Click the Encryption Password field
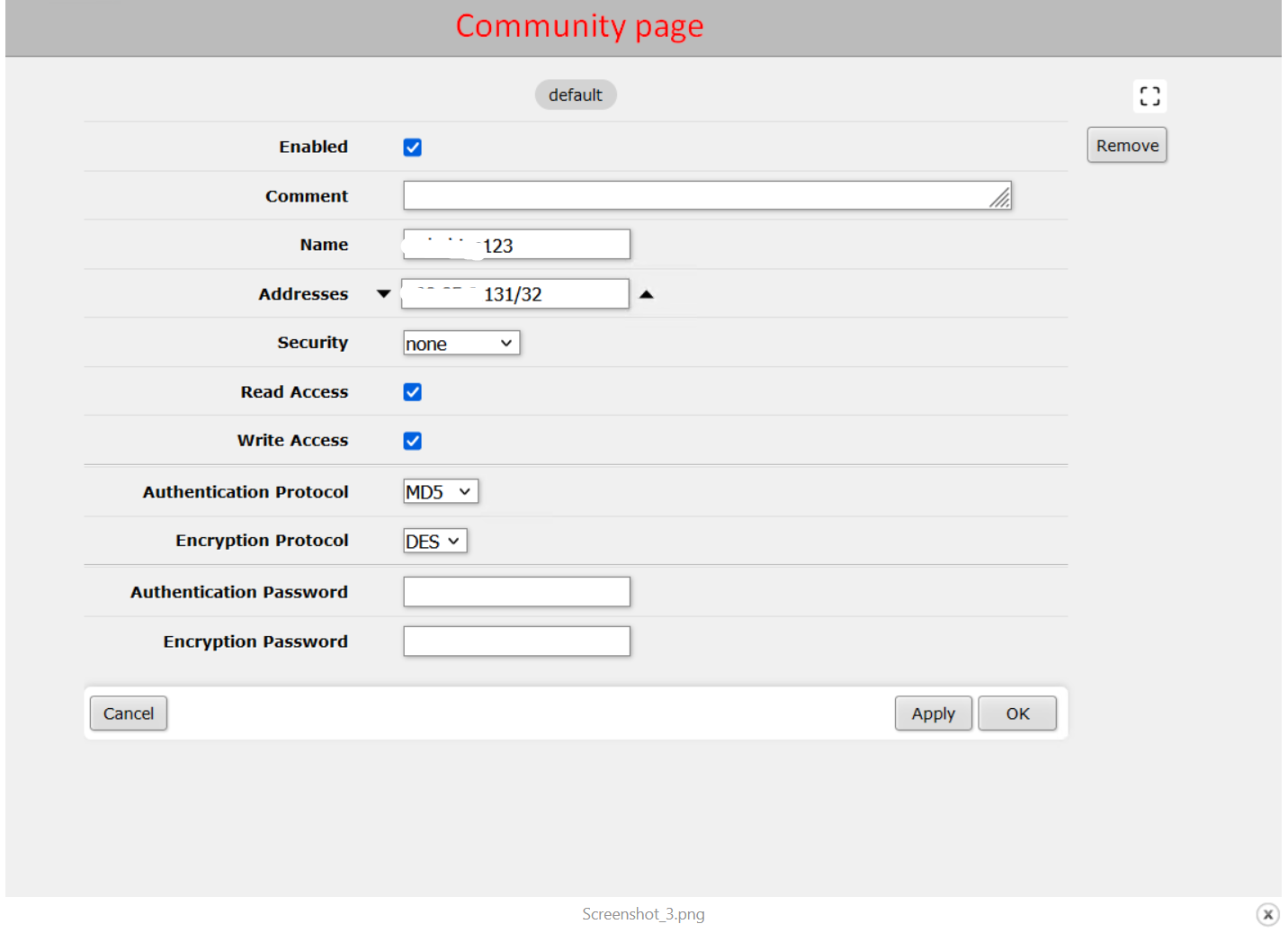This screenshot has width=1288, height=933. pyautogui.click(x=516, y=641)
